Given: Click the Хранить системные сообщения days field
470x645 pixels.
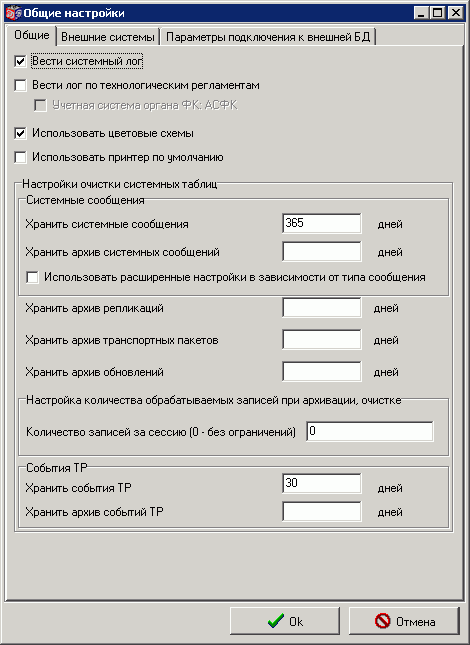Looking at the screenshot, I should point(322,223).
